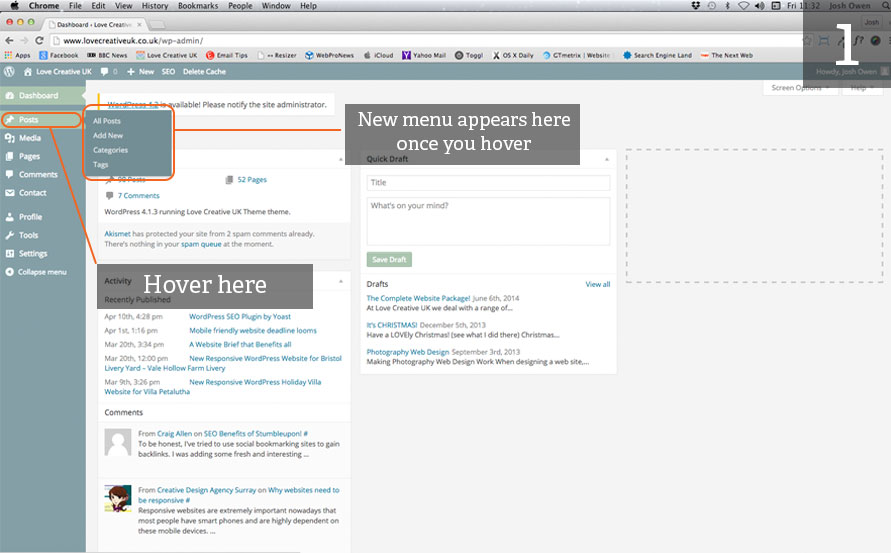Collapse the Activity widget
891x553 pixels.
click(341, 281)
